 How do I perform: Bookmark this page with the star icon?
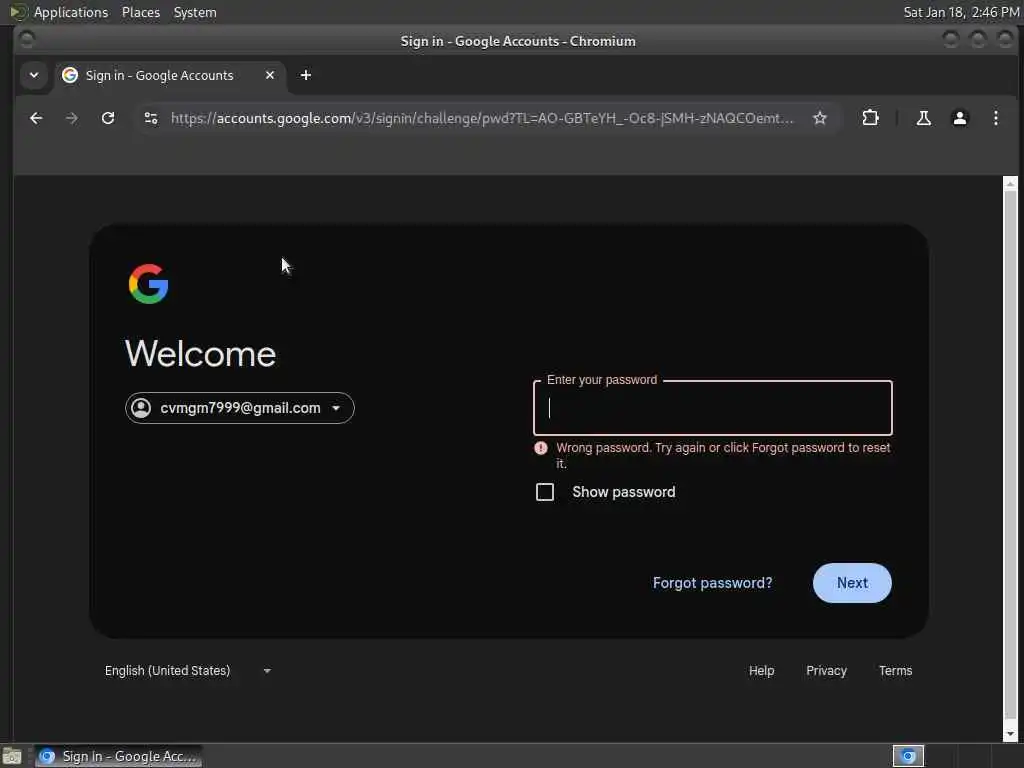click(x=820, y=118)
